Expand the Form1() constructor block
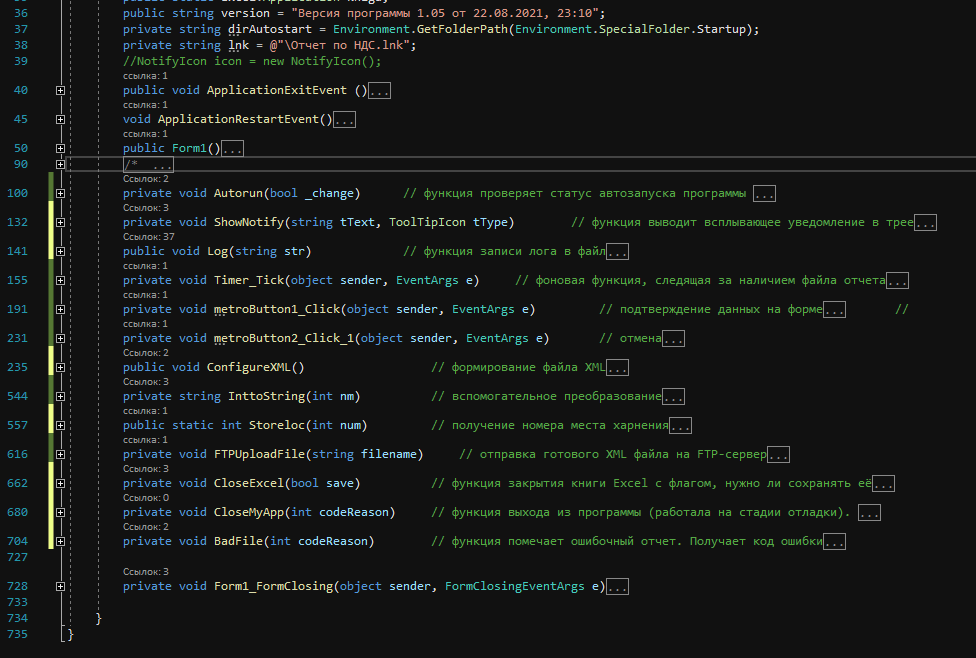The image size is (976, 658). pos(60,148)
